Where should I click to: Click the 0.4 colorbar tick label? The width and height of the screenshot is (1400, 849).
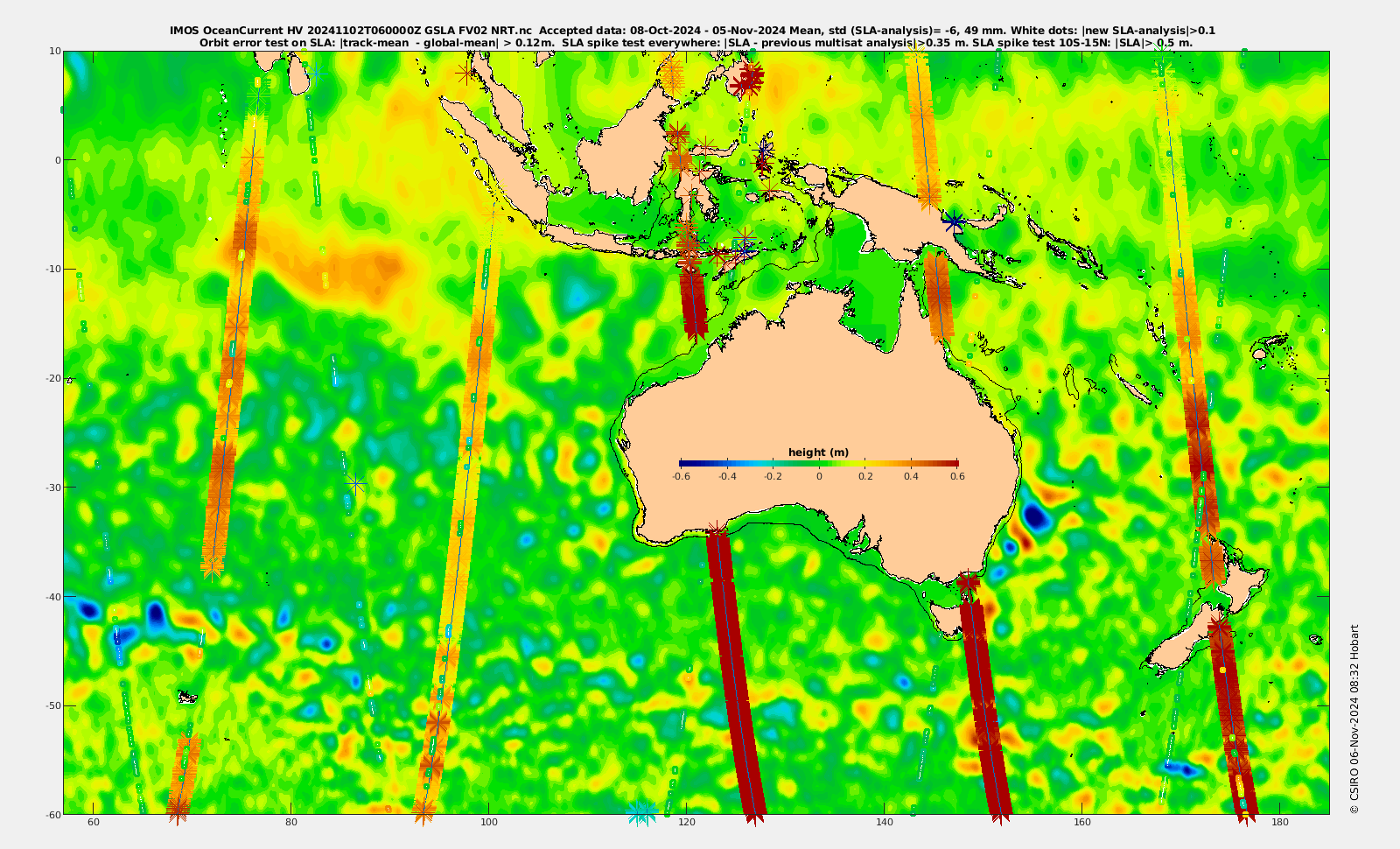(911, 477)
